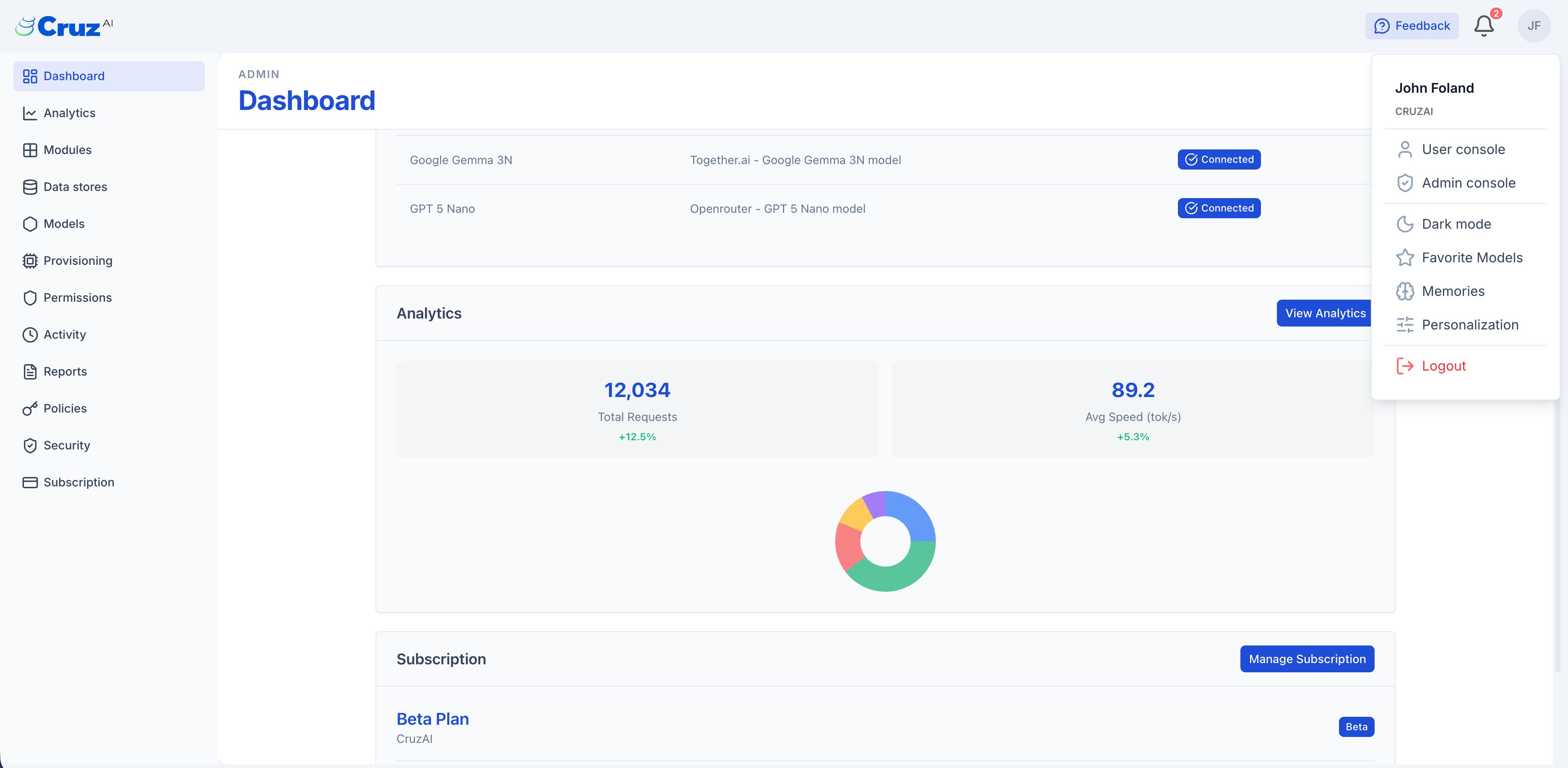Image resolution: width=1568 pixels, height=768 pixels.
Task: Switch to Admin console
Action: (x=1469, y=183)
